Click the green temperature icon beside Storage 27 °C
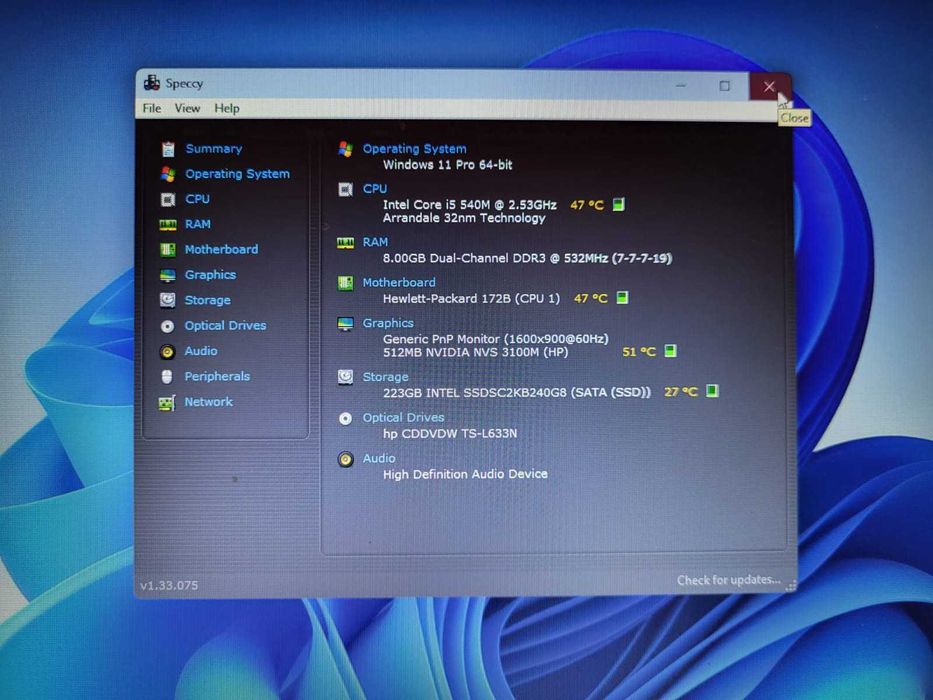The width and height of the screenshot is (933, 700). click(712, 391)
